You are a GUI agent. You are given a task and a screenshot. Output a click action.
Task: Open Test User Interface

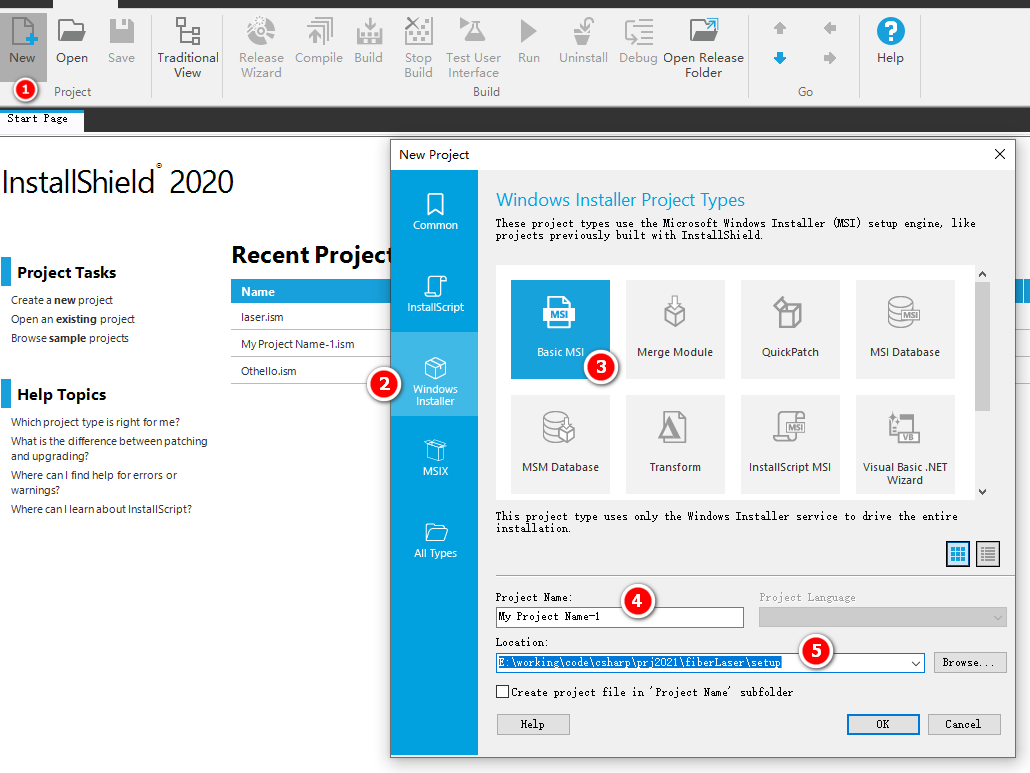pos(473,49)
